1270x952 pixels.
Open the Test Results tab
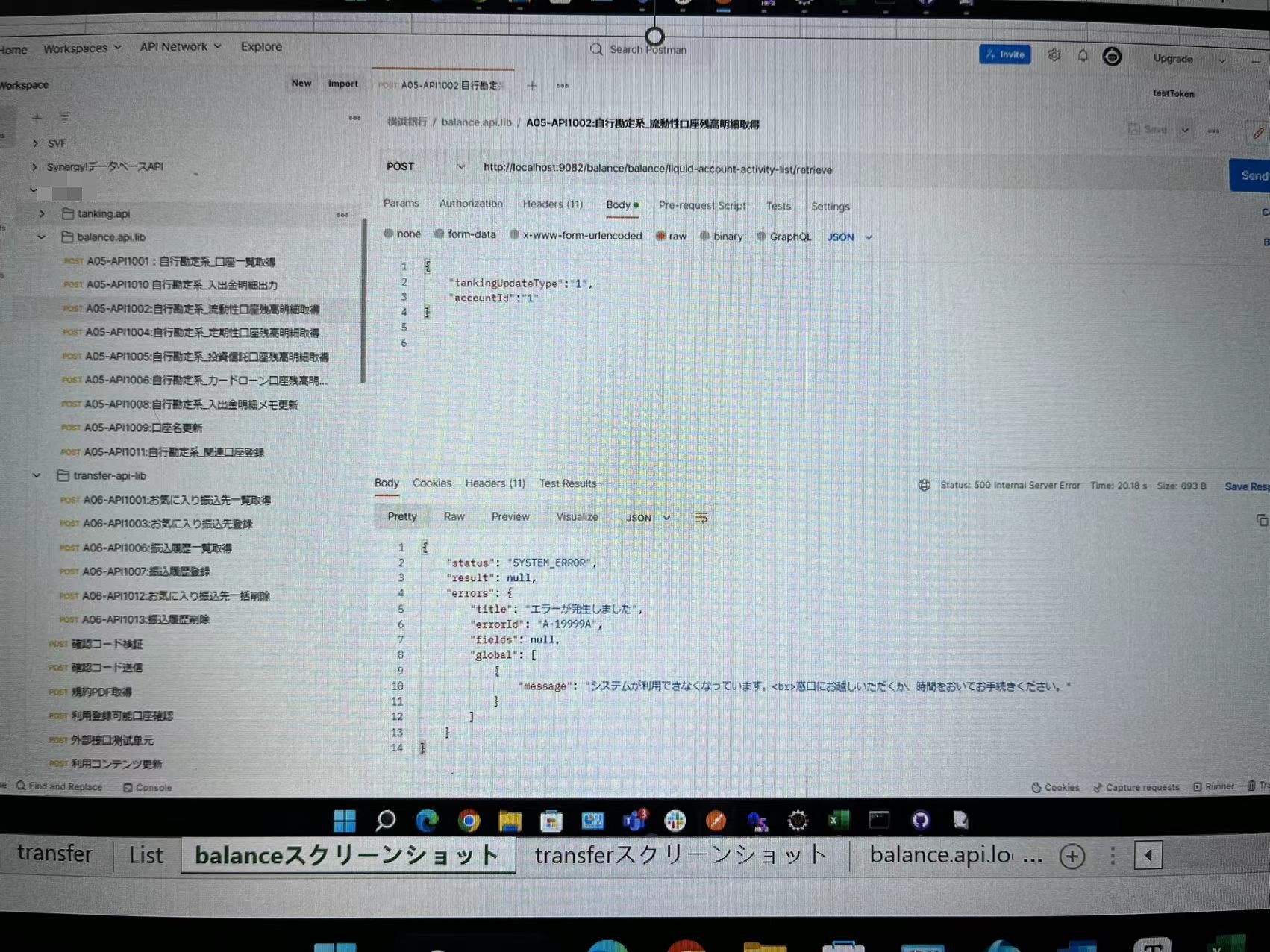(568, 483)
